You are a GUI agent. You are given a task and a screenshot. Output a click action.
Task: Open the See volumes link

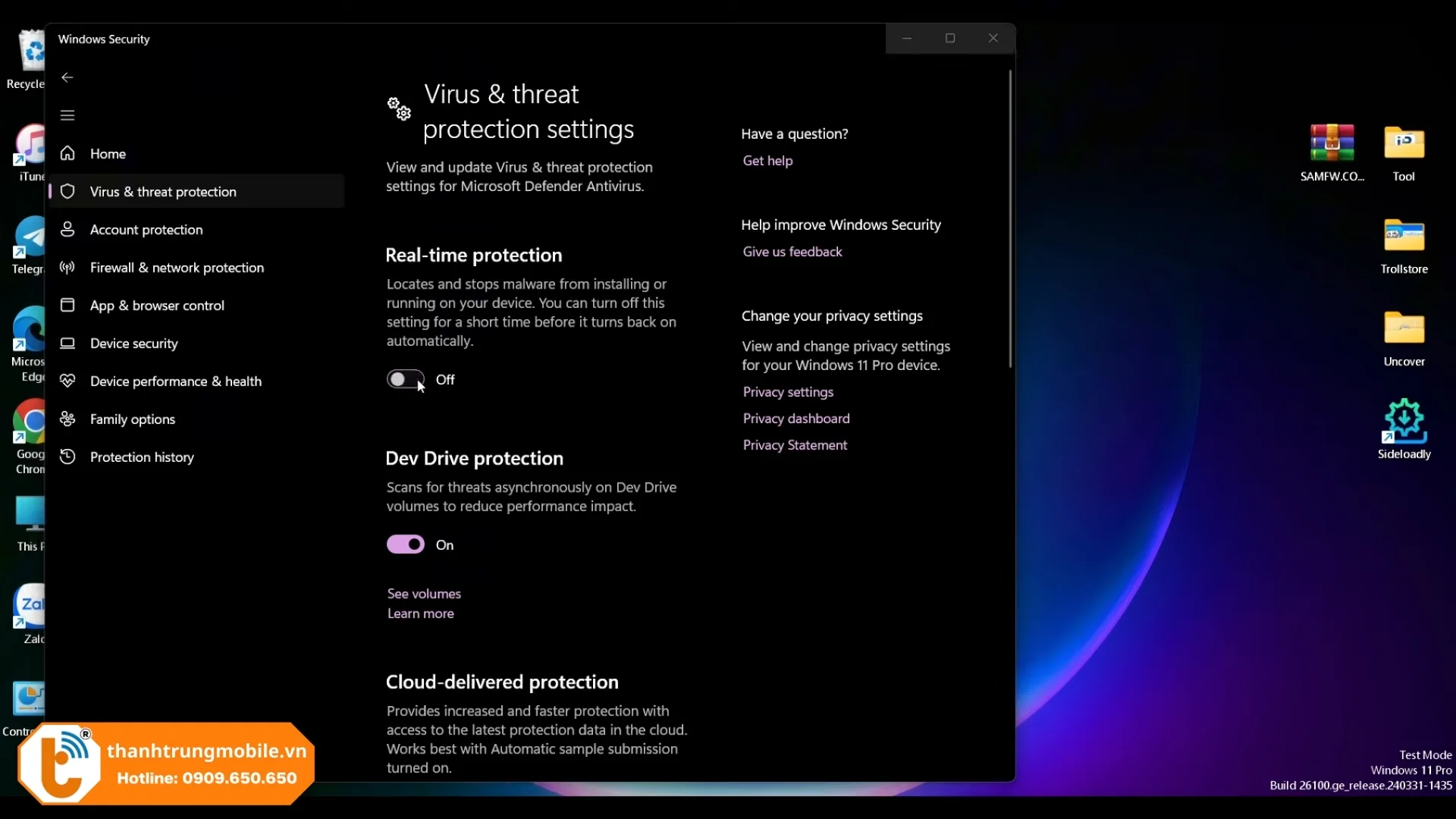point(424,594)
